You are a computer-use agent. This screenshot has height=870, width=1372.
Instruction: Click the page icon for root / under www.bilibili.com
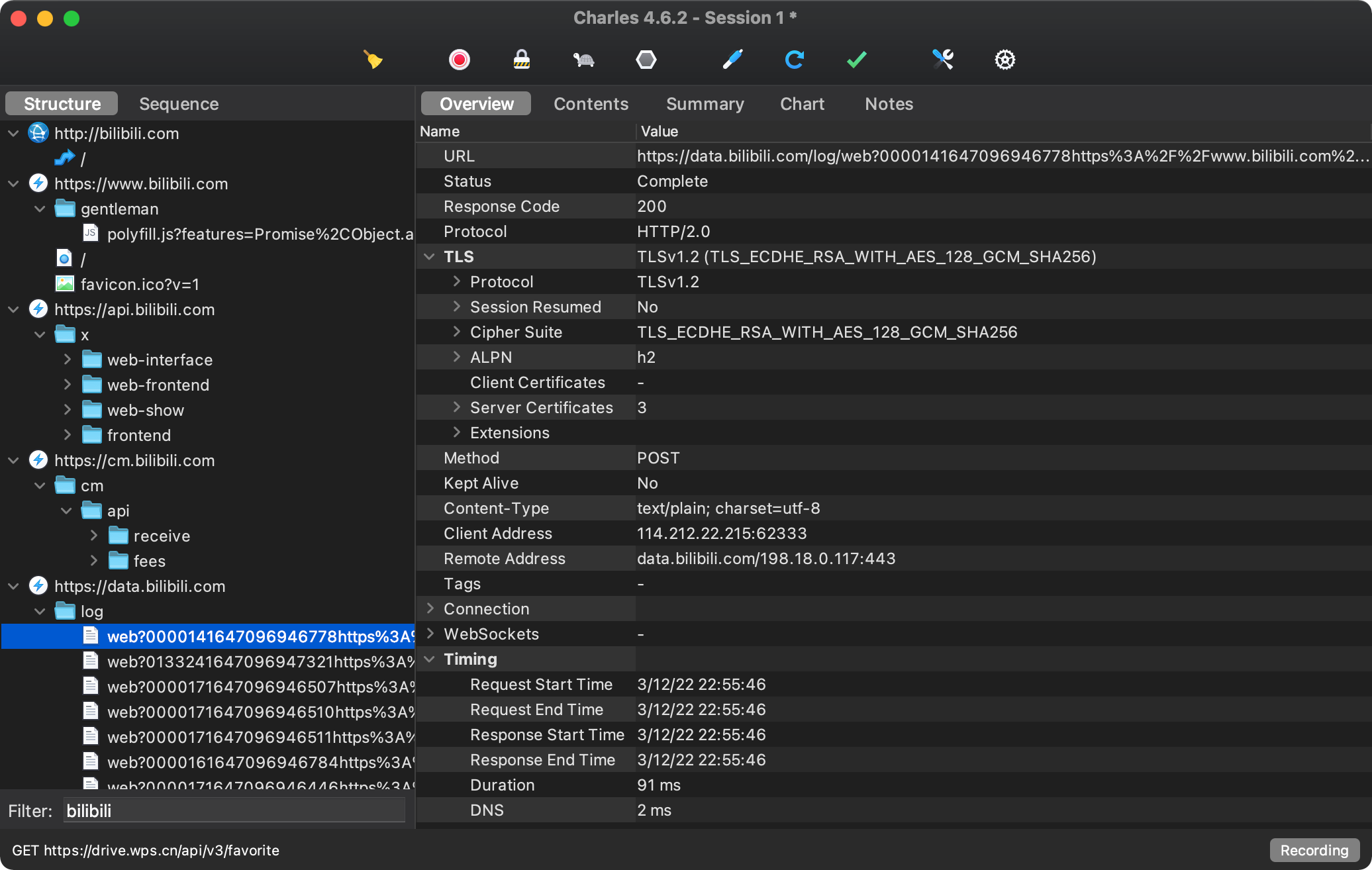[x=64, y=258]
